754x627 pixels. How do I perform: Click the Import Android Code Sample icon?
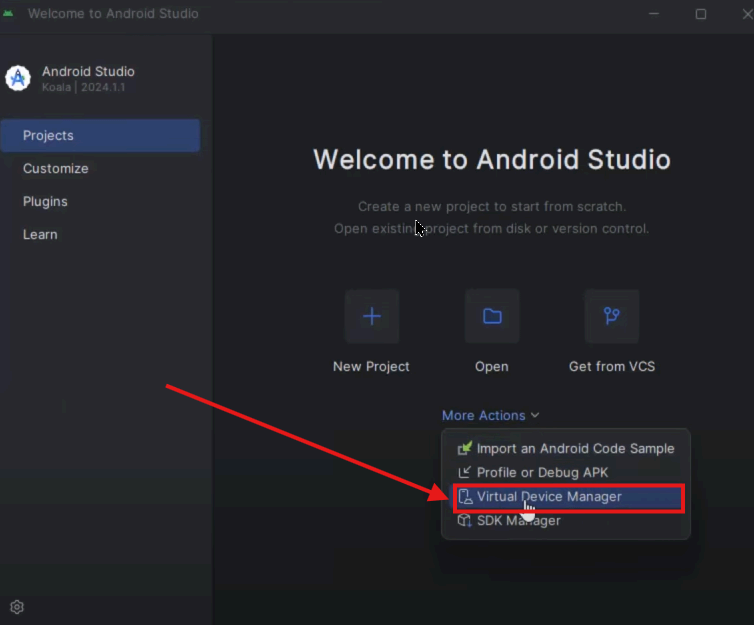[x=465, y=449]
